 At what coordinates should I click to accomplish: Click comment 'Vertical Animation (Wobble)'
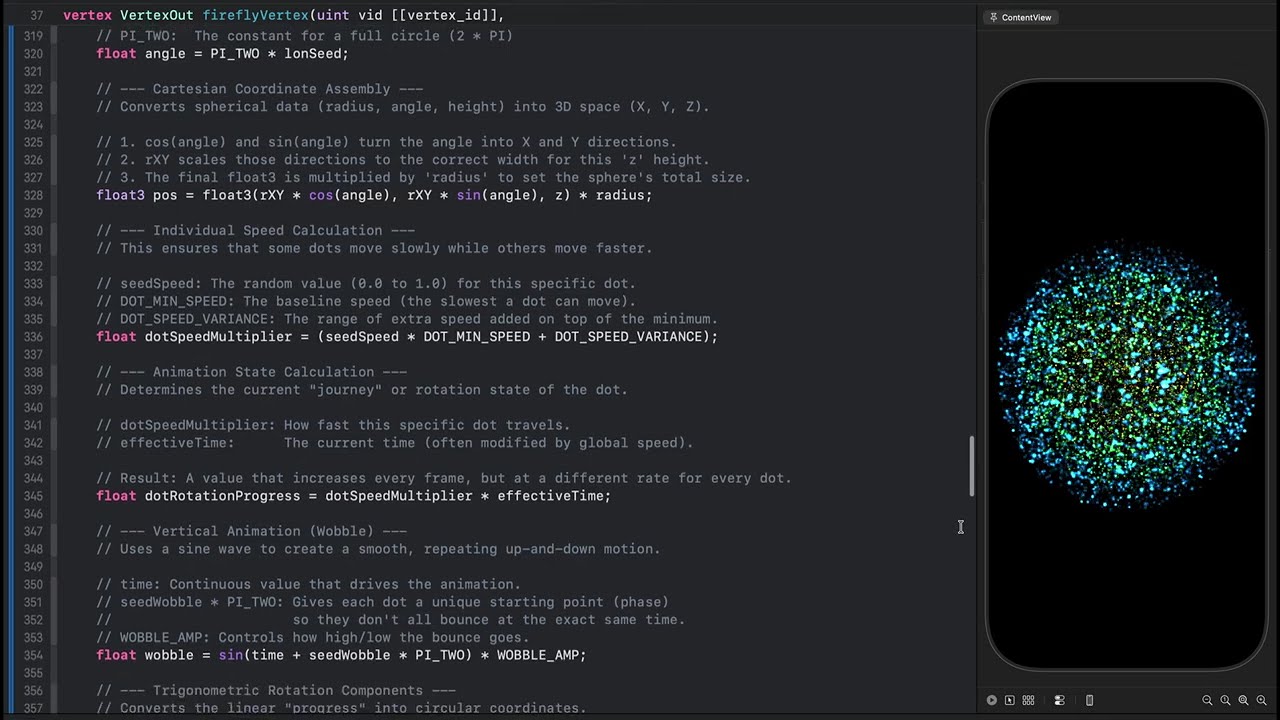coord(263,531)
